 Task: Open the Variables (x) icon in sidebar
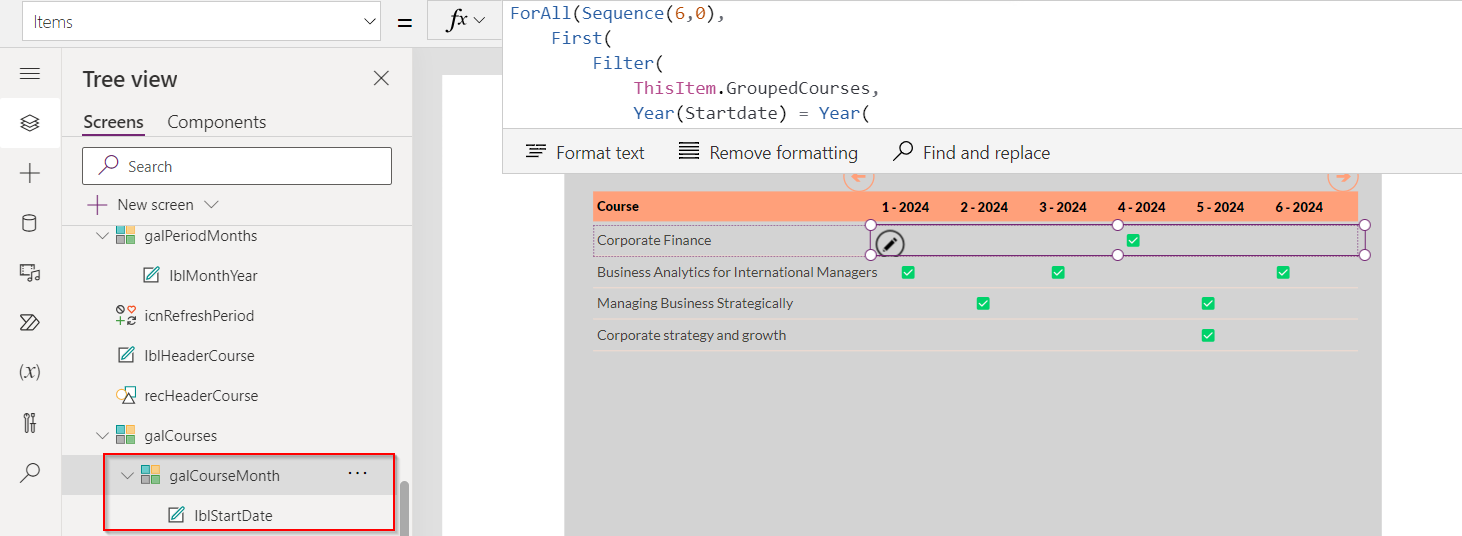(30, 372)
